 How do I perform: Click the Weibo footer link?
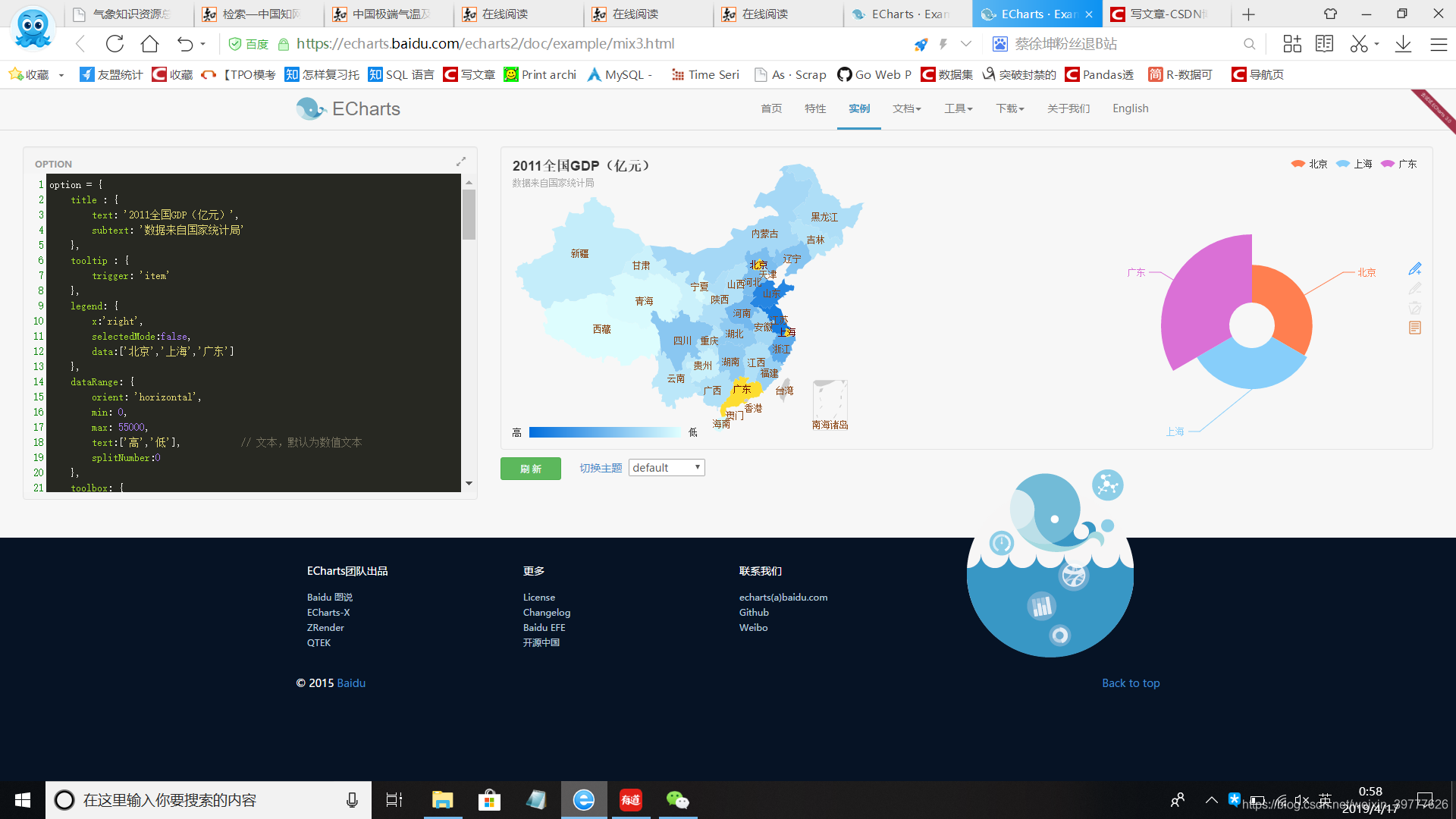pyautogui.click(x=753, y=628)
